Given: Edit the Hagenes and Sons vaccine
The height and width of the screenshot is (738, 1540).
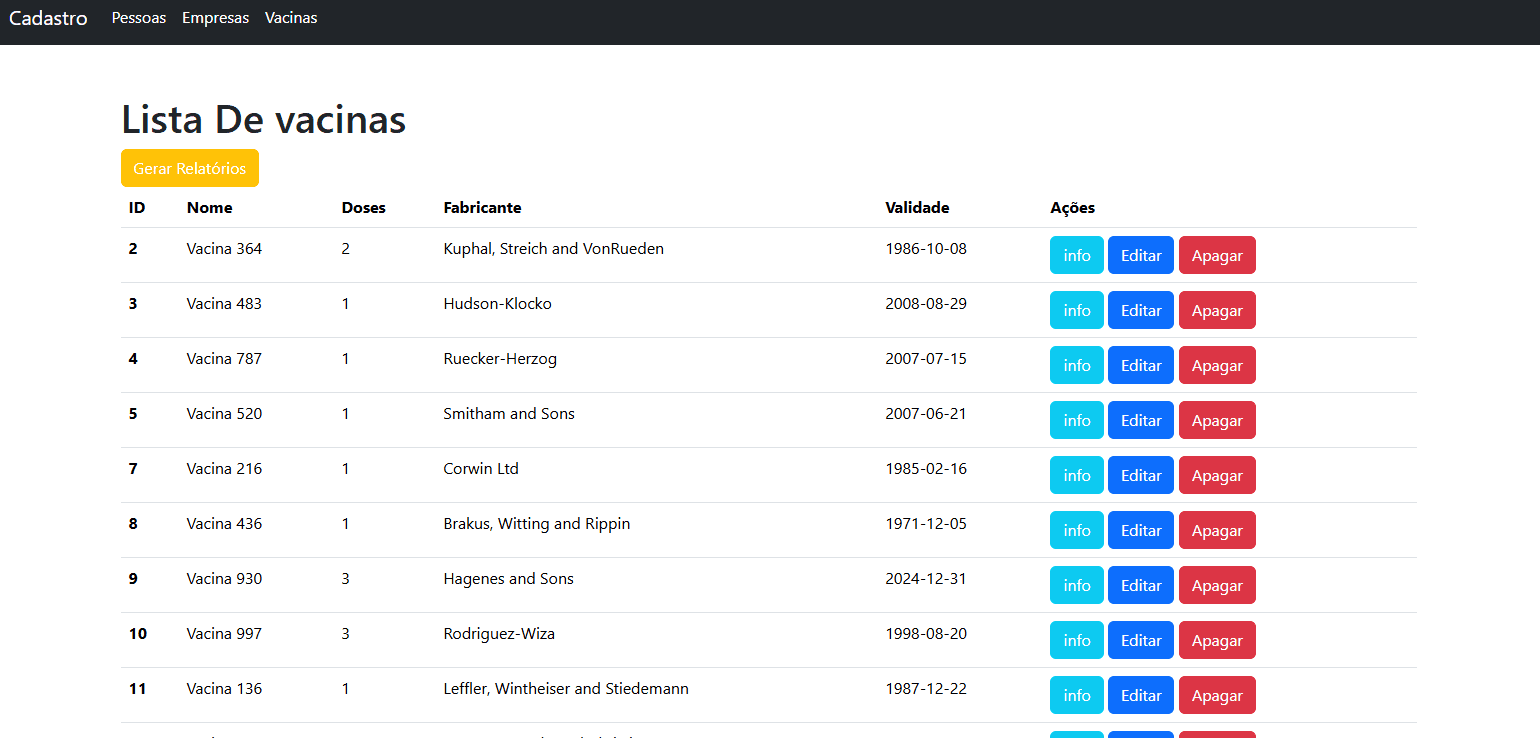Looking at the screenshot, I should (1141, 585).
